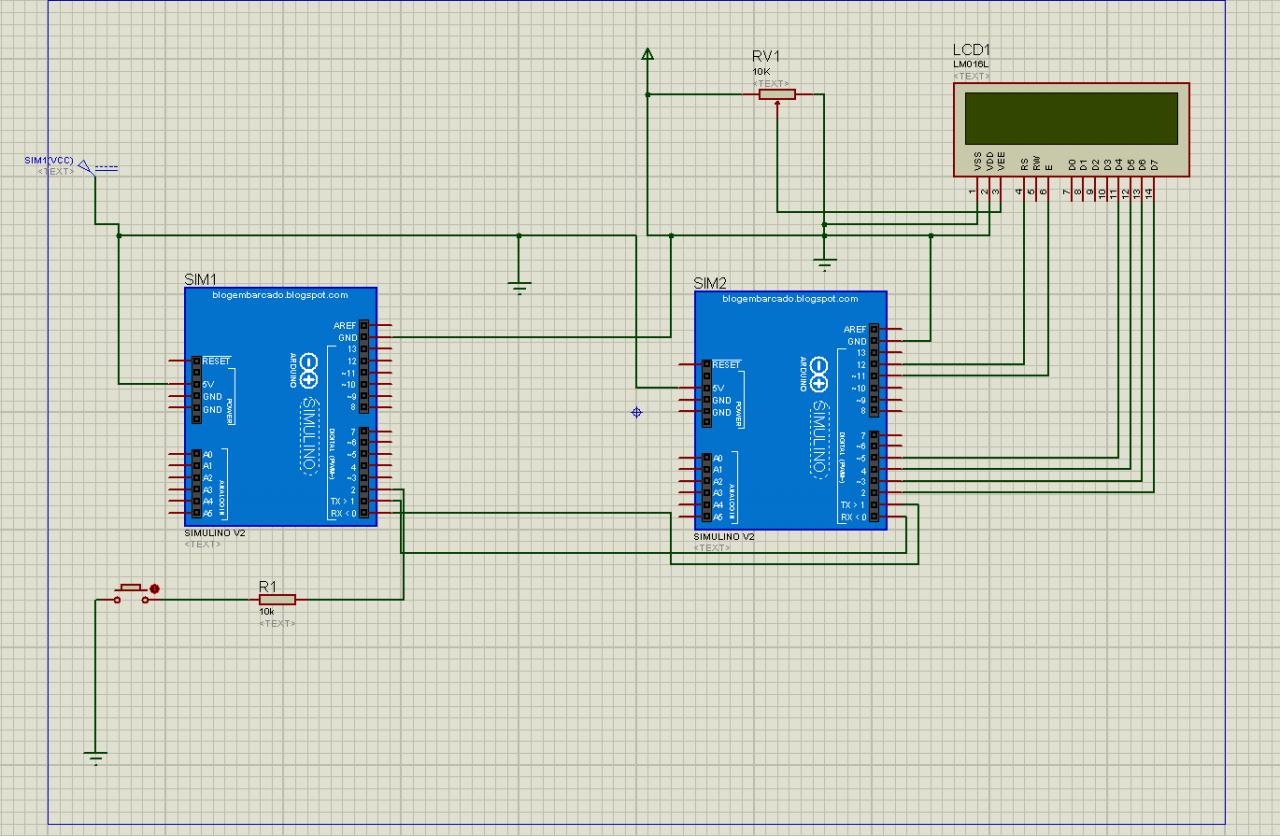Select the SIM1 Arduino board
This screenshot has height=836, width=1280.
click(280, 407)
